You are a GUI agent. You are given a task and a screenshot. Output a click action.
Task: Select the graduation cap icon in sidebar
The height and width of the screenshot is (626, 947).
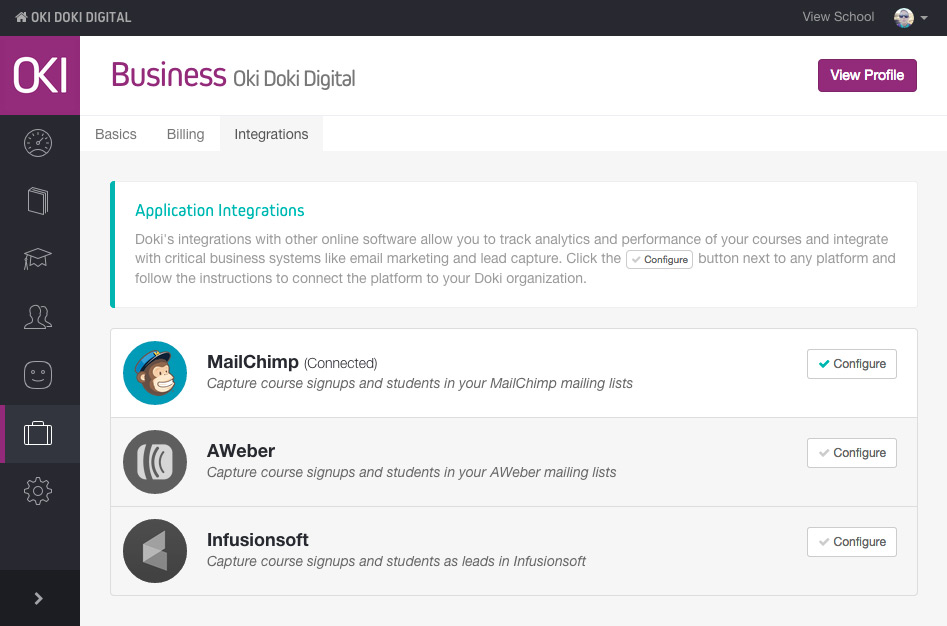(x=38, y=258)
